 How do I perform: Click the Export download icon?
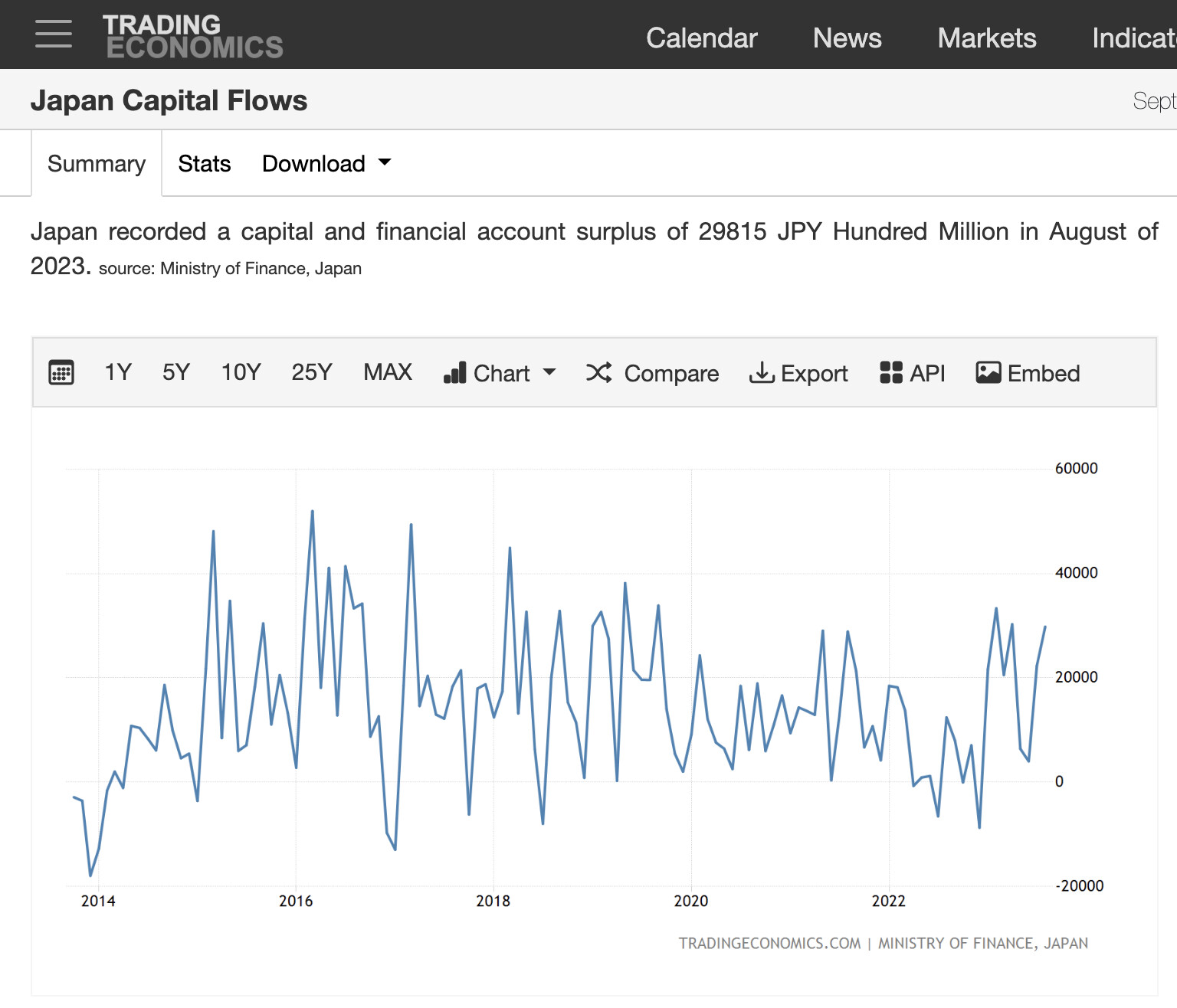coord(762,373)
